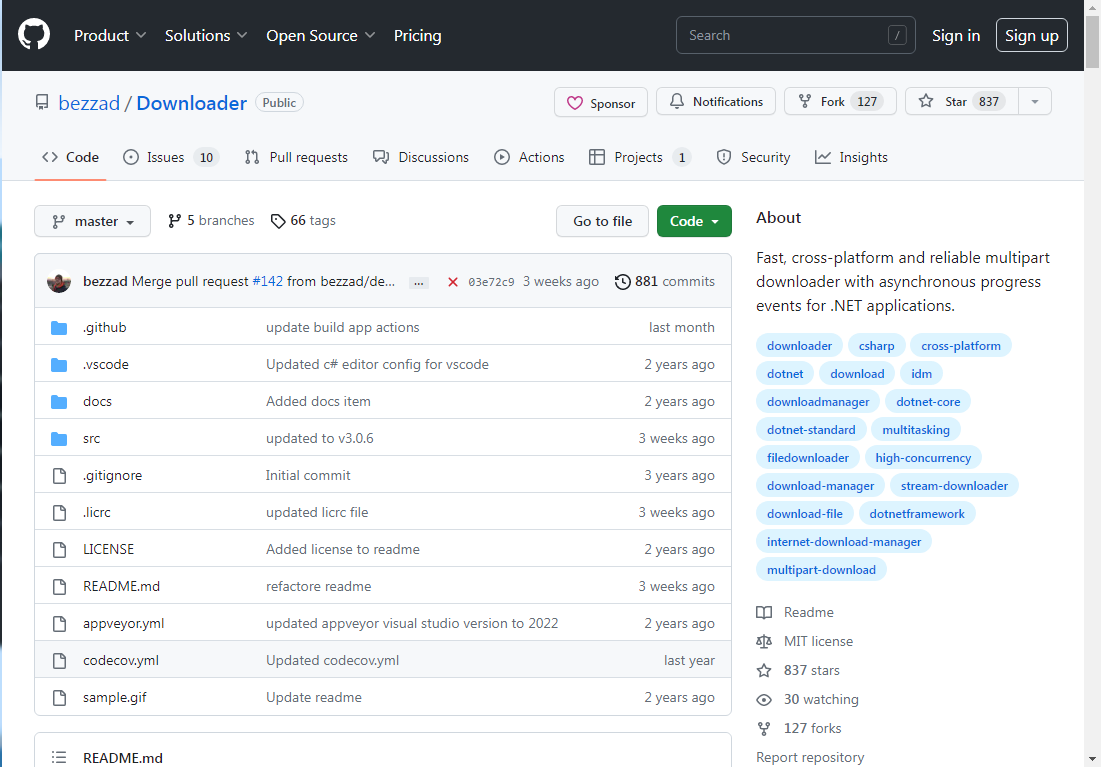Image resolution: width=1101 pixels, height=767 pixels.
Task: Click the Sponsor button
Action: click(601, 103)
